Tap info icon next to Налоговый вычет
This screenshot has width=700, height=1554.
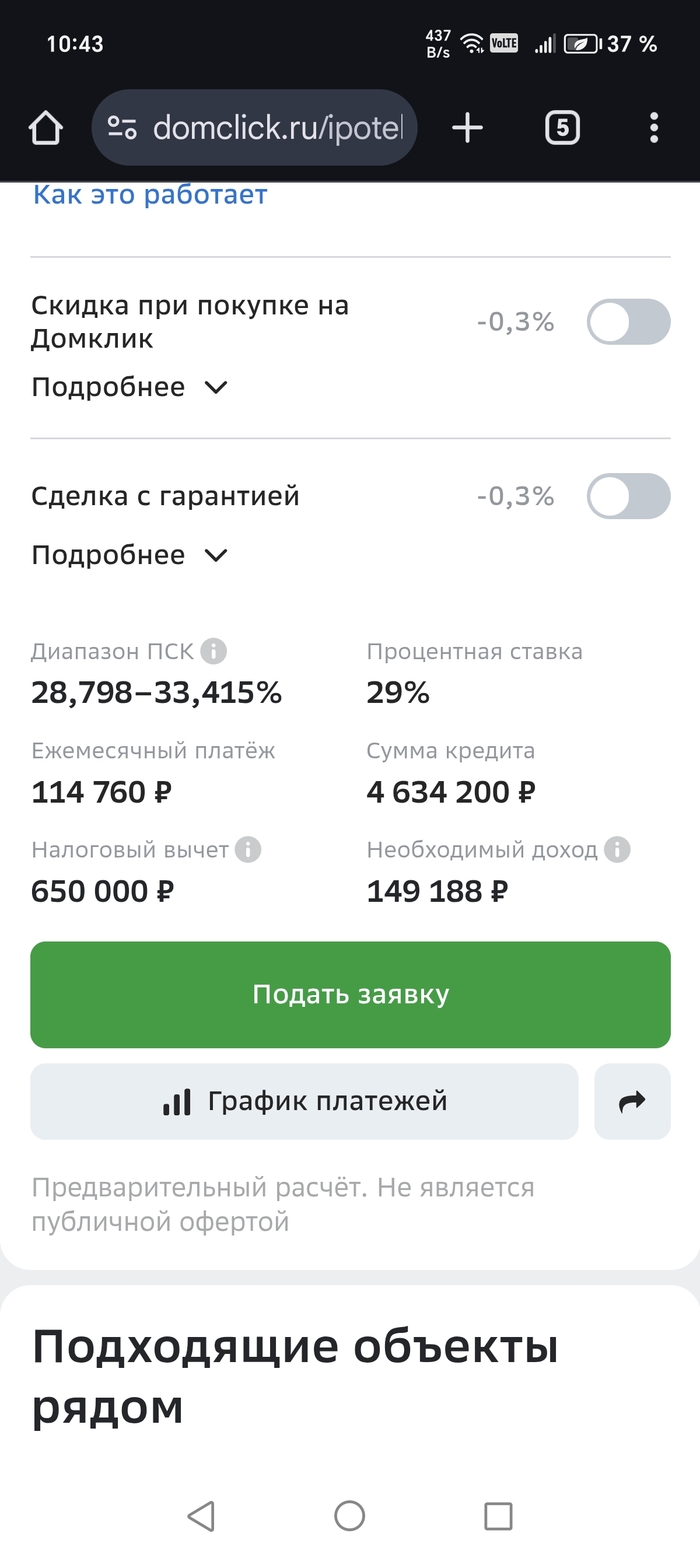(x=247, y=850)
